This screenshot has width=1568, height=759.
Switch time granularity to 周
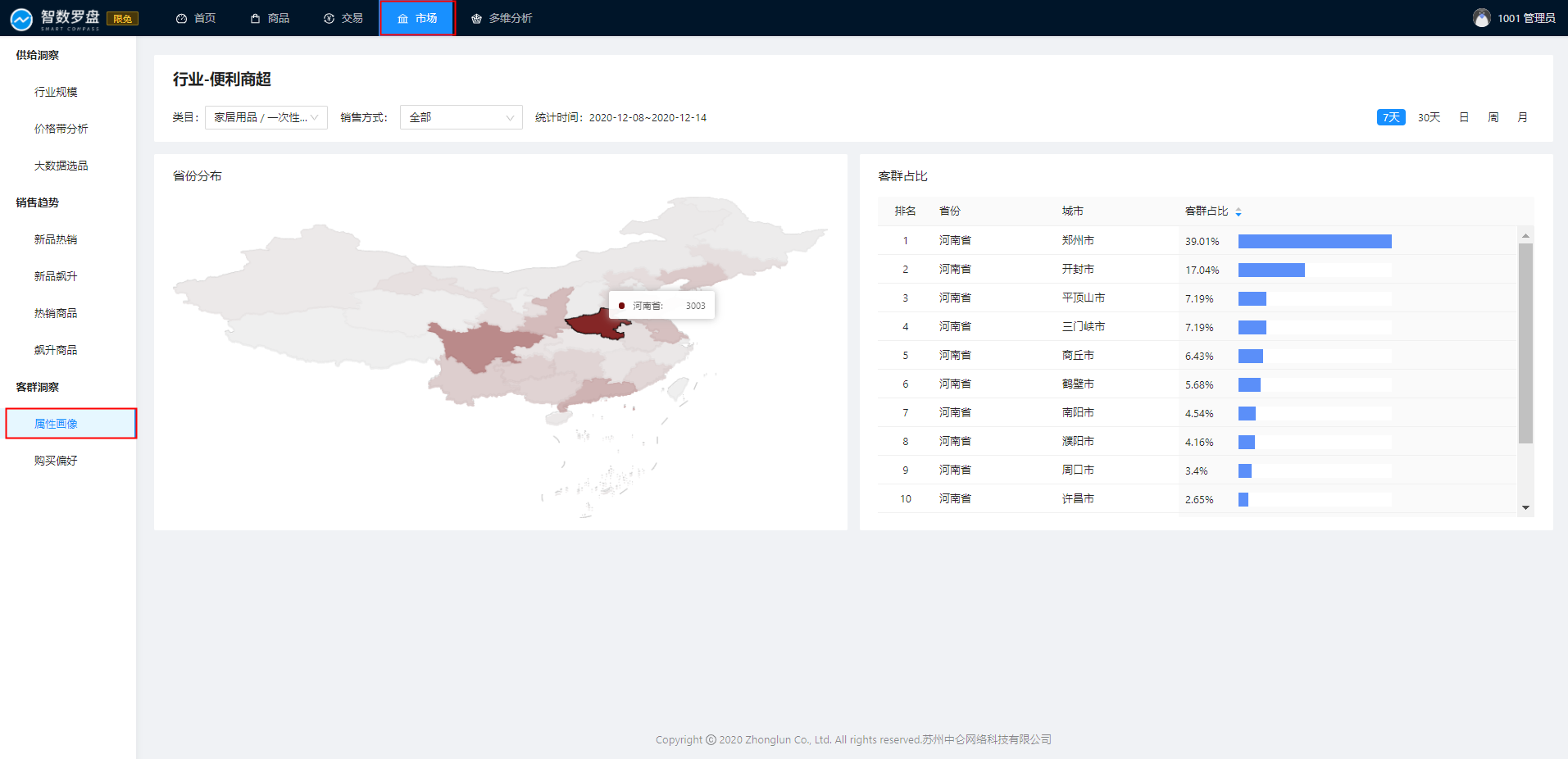[x=1493, y=117]
